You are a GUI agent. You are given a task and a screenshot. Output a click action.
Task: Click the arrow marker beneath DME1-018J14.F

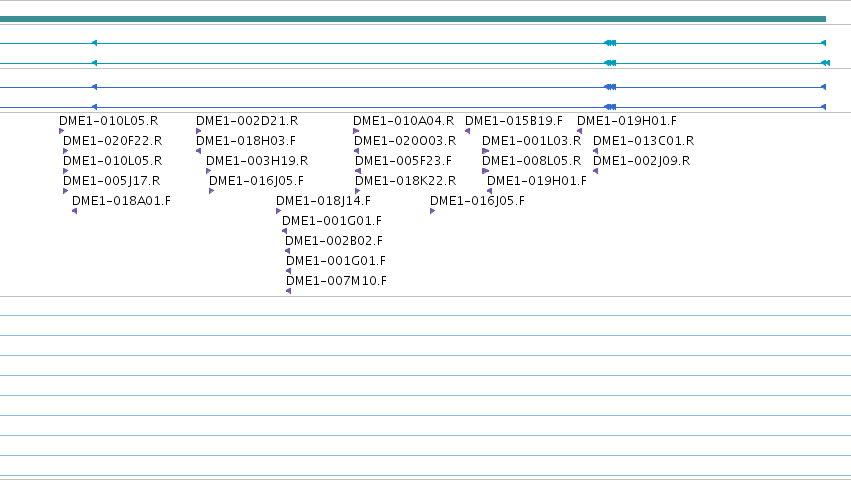point(278,211)
